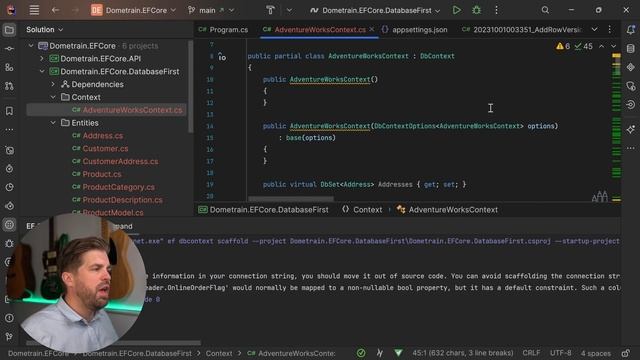Click the Context namespace breadcrumb

(x=362, y=210)
